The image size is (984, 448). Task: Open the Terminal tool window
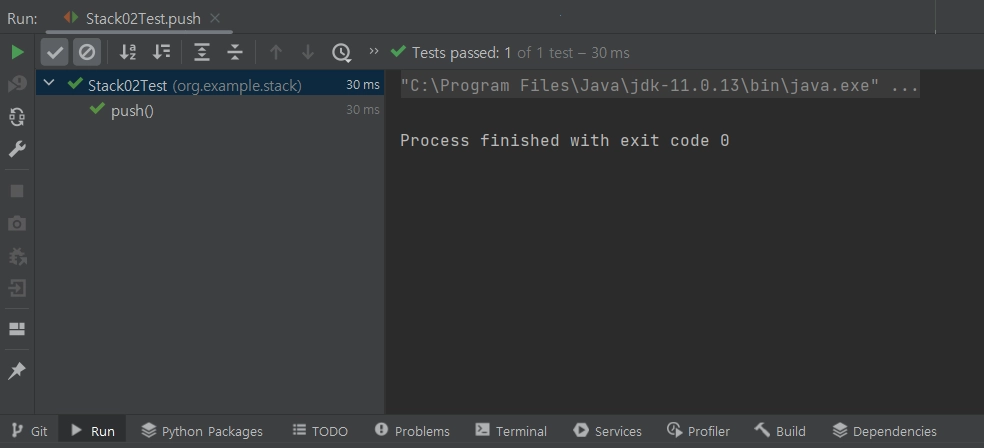pos(511,431)
